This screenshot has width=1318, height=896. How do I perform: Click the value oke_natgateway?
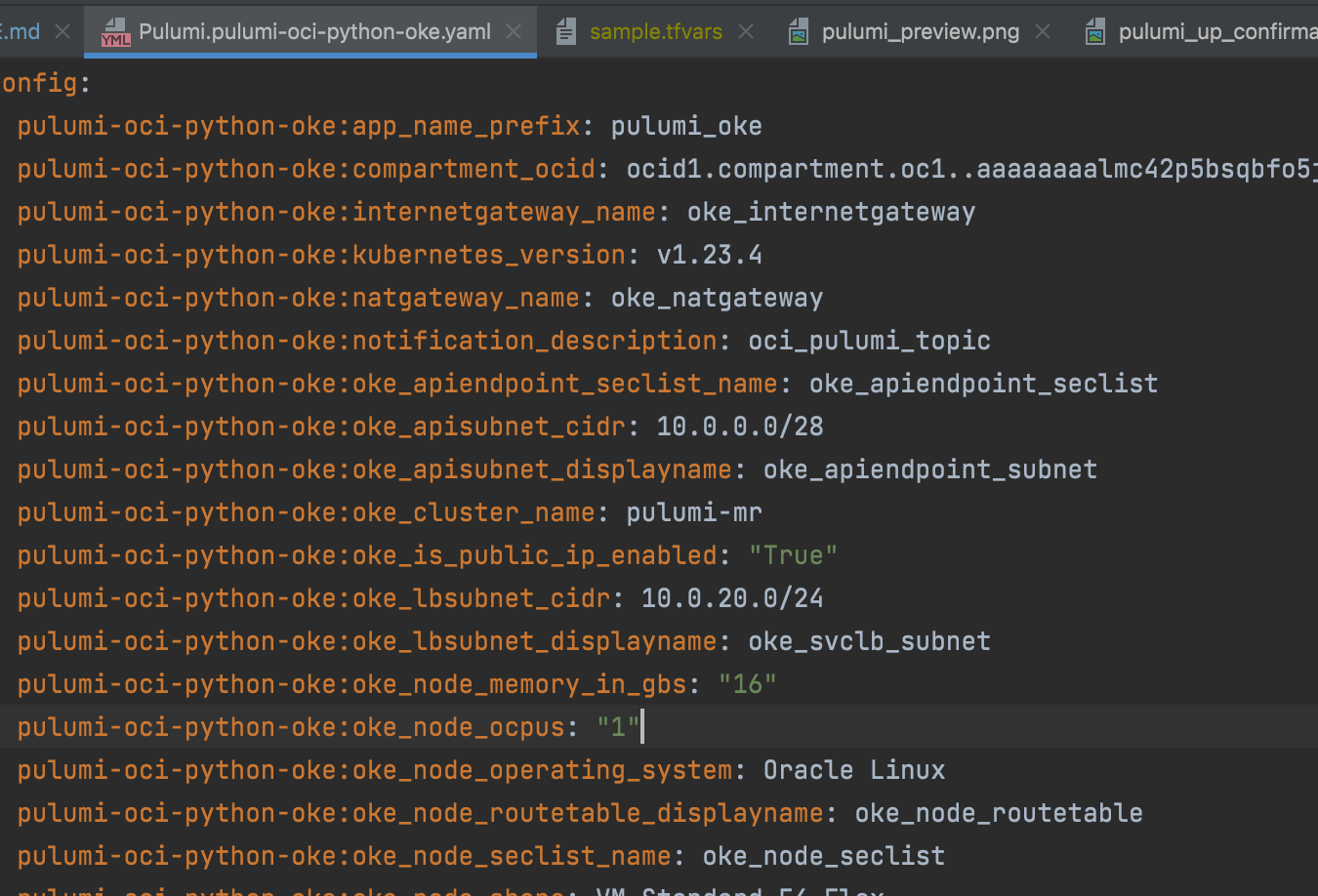[x=717, y=298]
